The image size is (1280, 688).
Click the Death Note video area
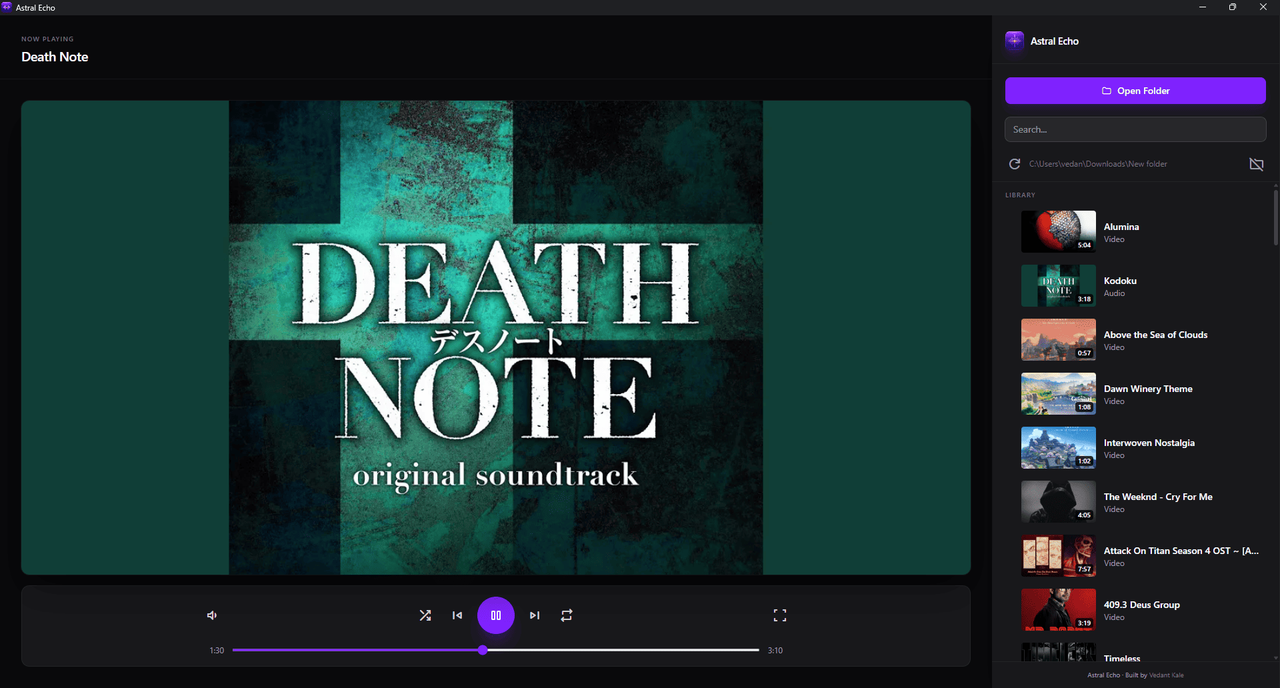pyautogui.click(x=496, y=337)
